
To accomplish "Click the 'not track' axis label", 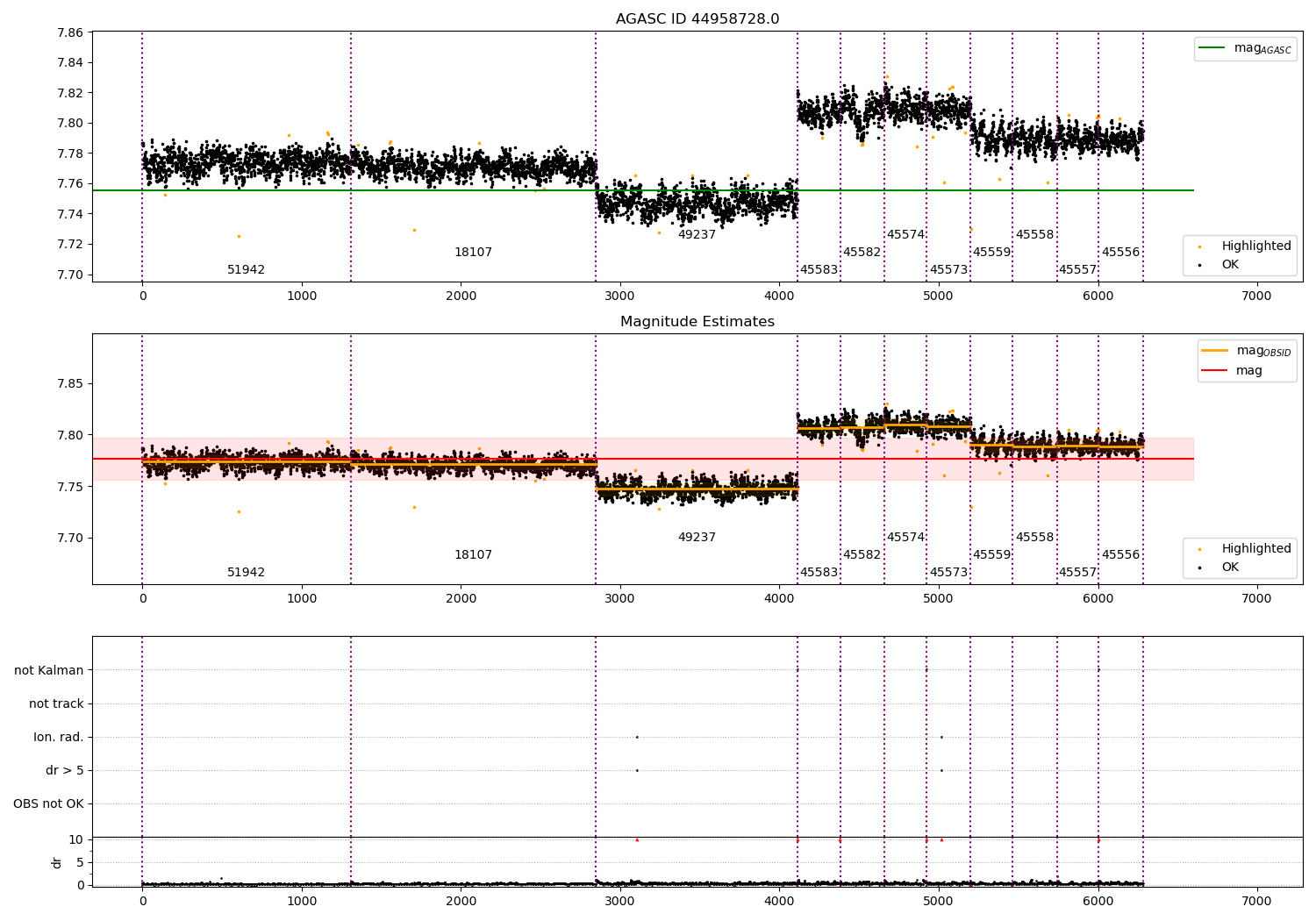I will [56, 704].
